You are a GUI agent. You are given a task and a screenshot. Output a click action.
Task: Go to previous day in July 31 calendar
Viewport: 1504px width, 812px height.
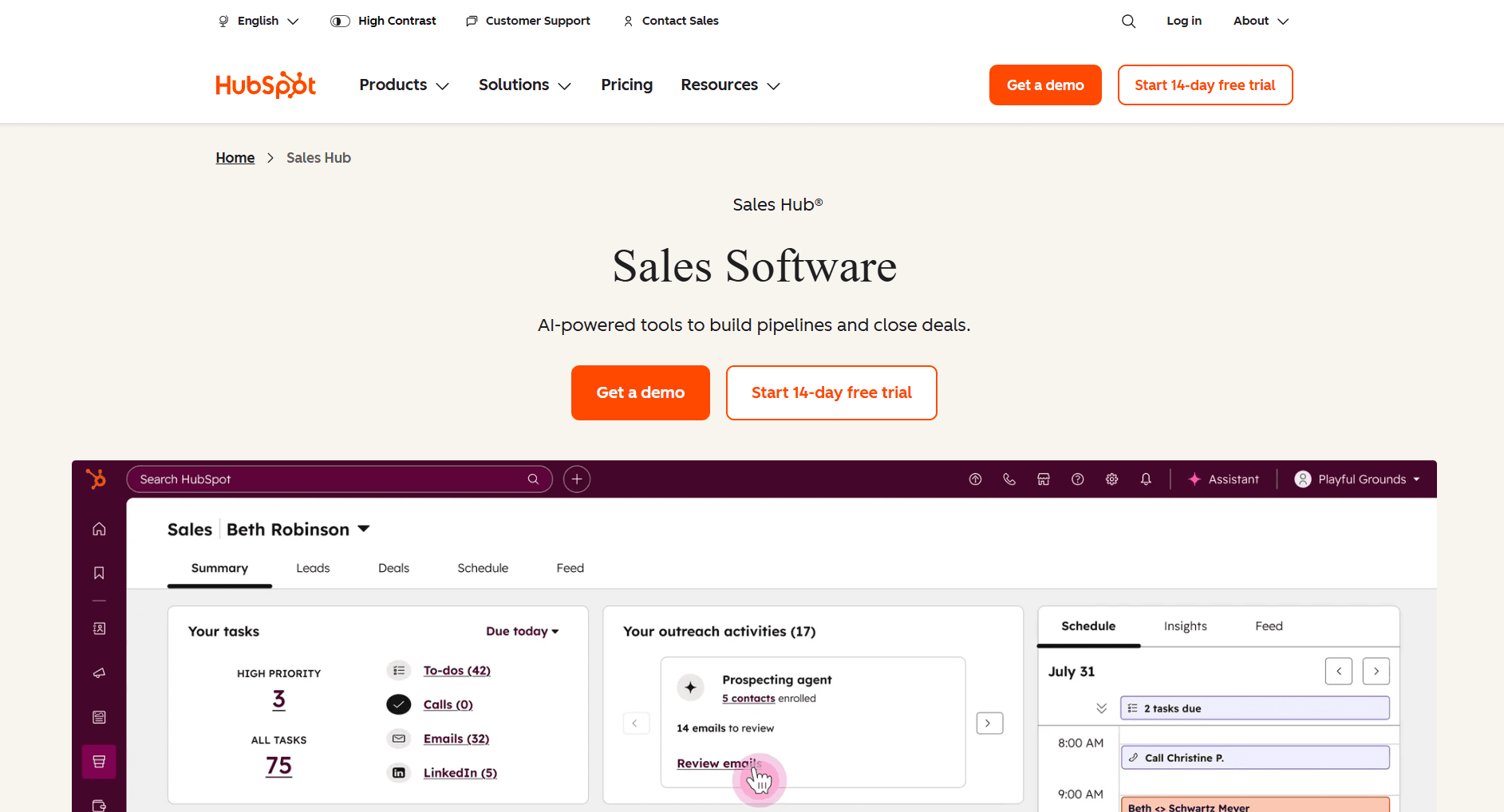[1339, 671]
